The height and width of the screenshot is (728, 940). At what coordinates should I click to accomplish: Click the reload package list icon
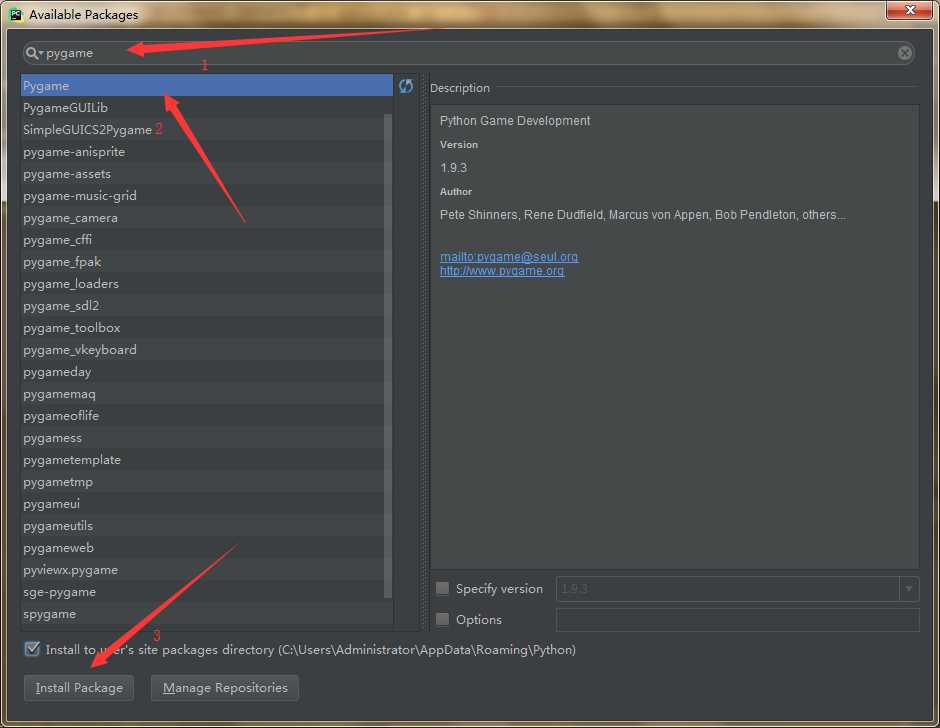coord(406,86)
